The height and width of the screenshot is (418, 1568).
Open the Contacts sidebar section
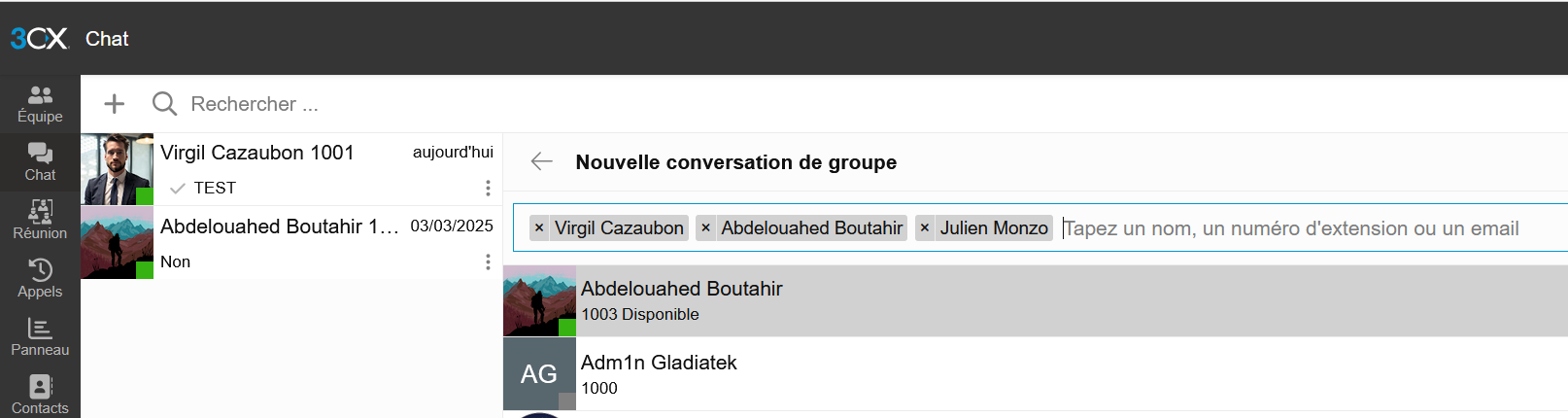(40, 396)
